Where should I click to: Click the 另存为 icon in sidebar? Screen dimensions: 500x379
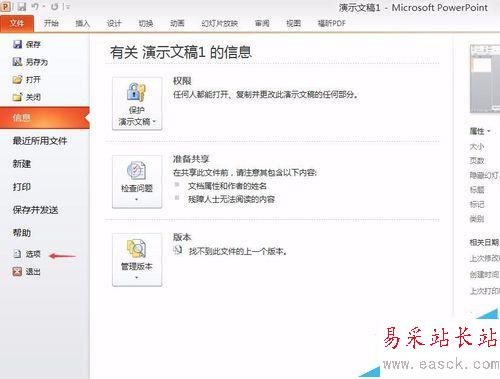click(17, 62)
